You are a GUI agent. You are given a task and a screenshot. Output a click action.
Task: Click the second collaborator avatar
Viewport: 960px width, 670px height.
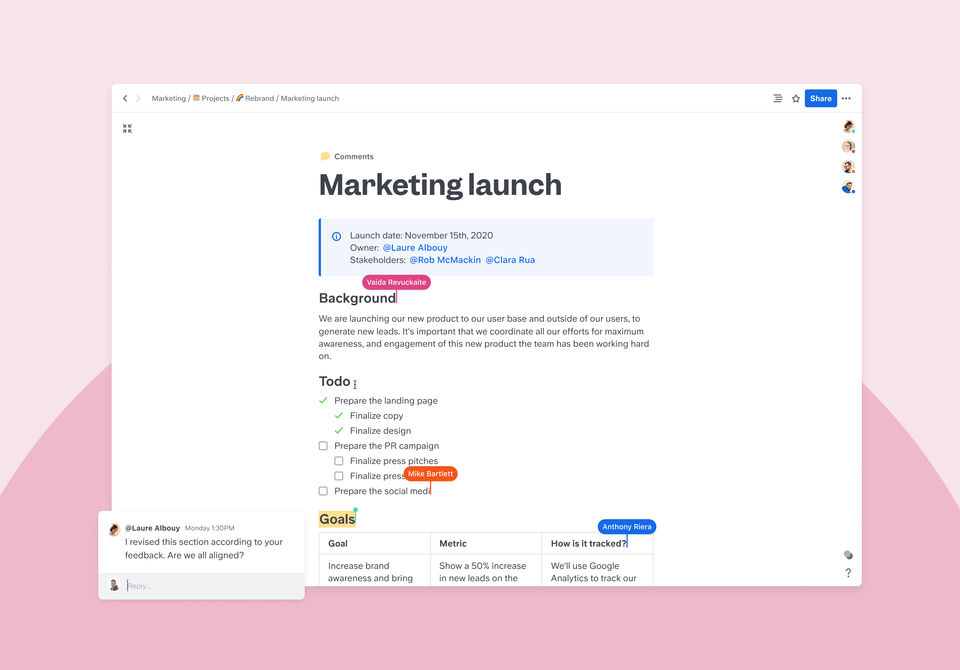tap(848, 146)
